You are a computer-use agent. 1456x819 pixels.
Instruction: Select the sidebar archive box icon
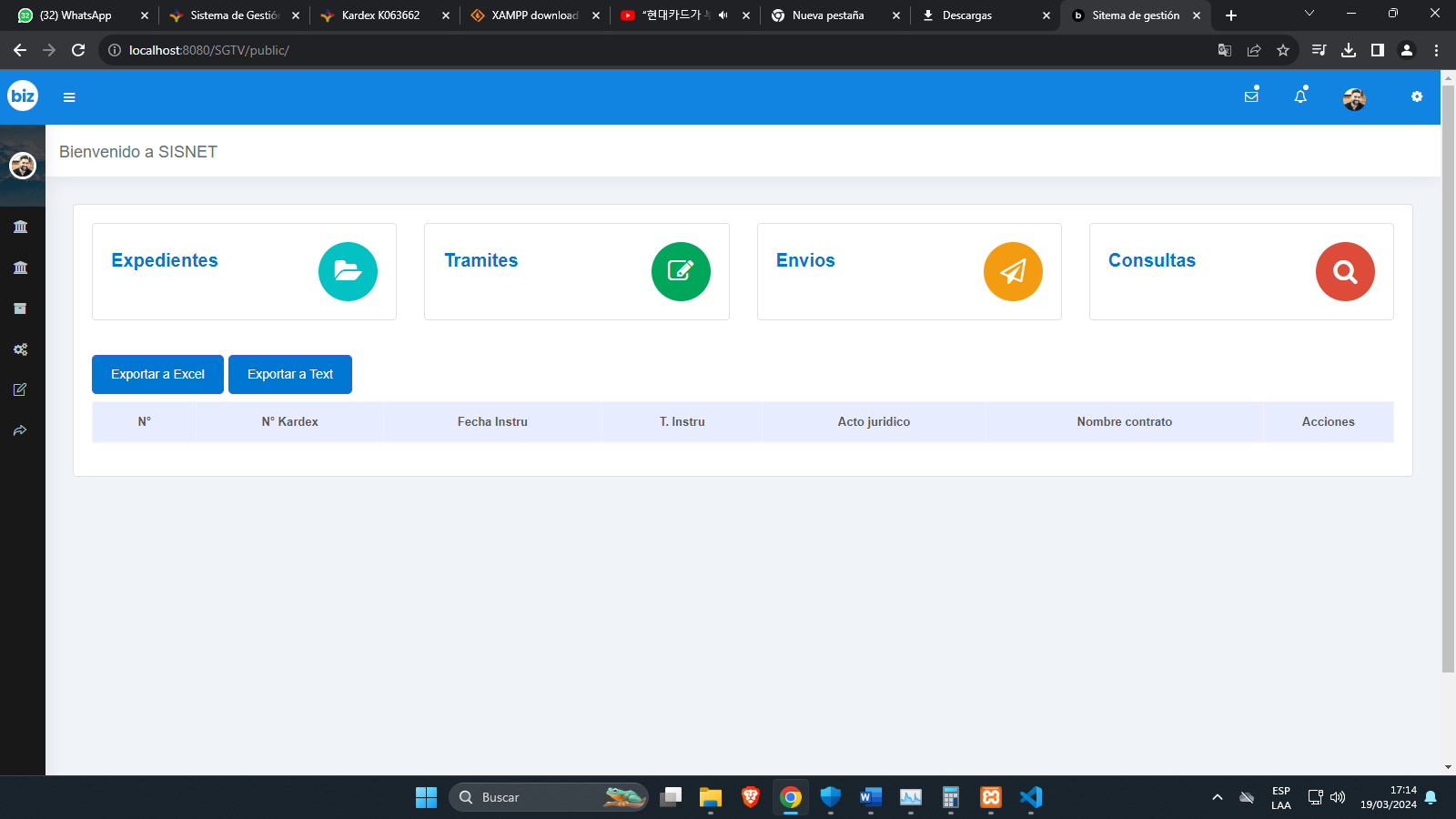[x=20, y=308]
